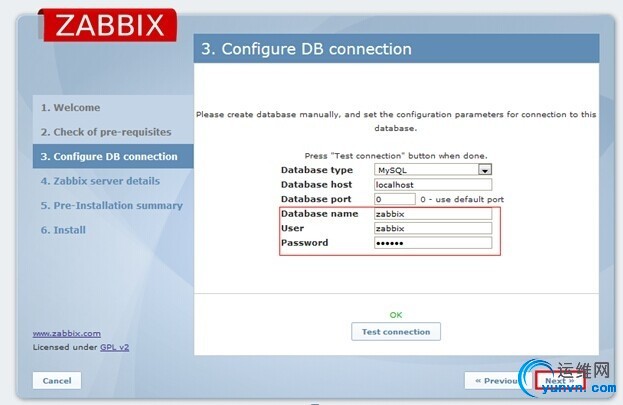
Task: Focus the User input field
Action: point(433,229)
